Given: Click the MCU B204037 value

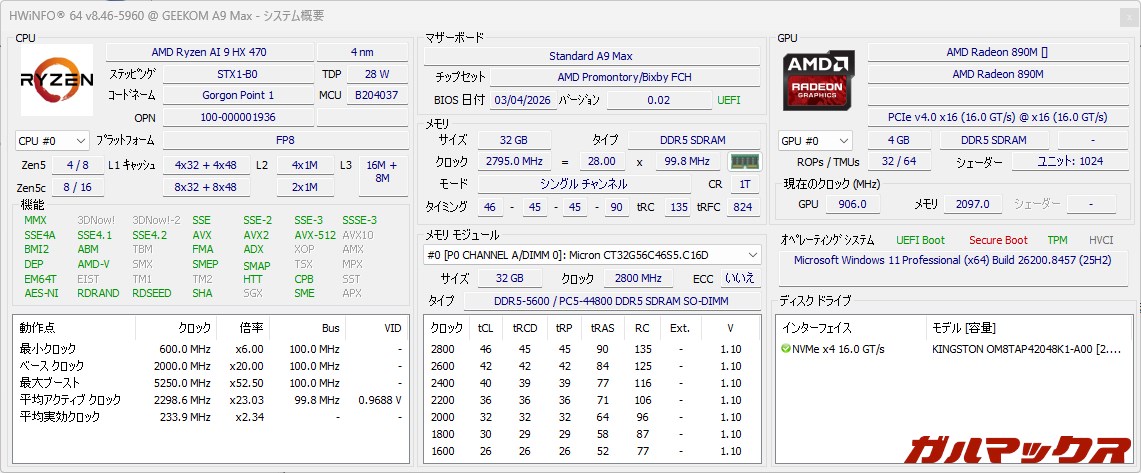Looking at the screenshot, I should (377, 95).
